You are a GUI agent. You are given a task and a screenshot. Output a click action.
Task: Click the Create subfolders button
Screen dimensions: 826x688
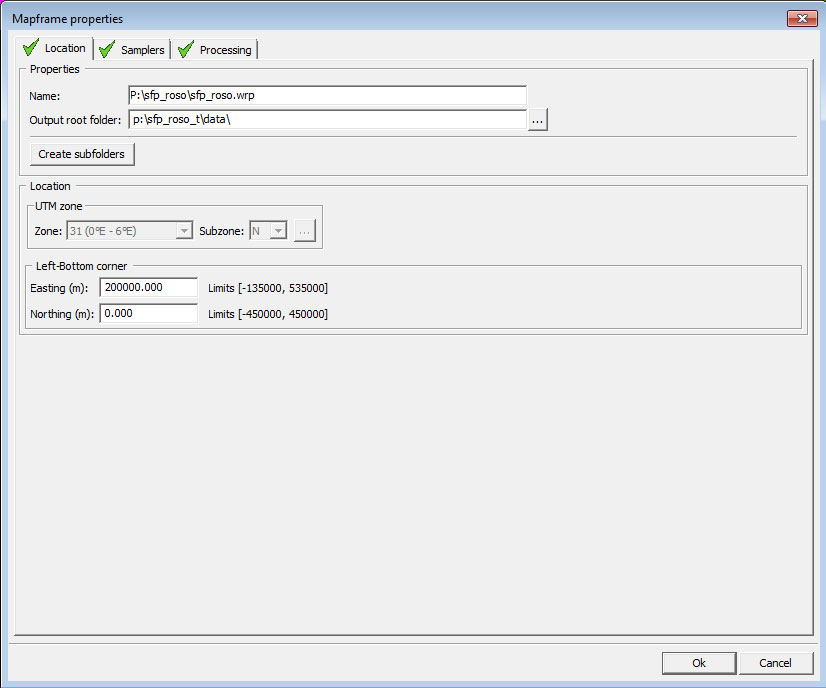pyautogui.click(x=82, y=154)
